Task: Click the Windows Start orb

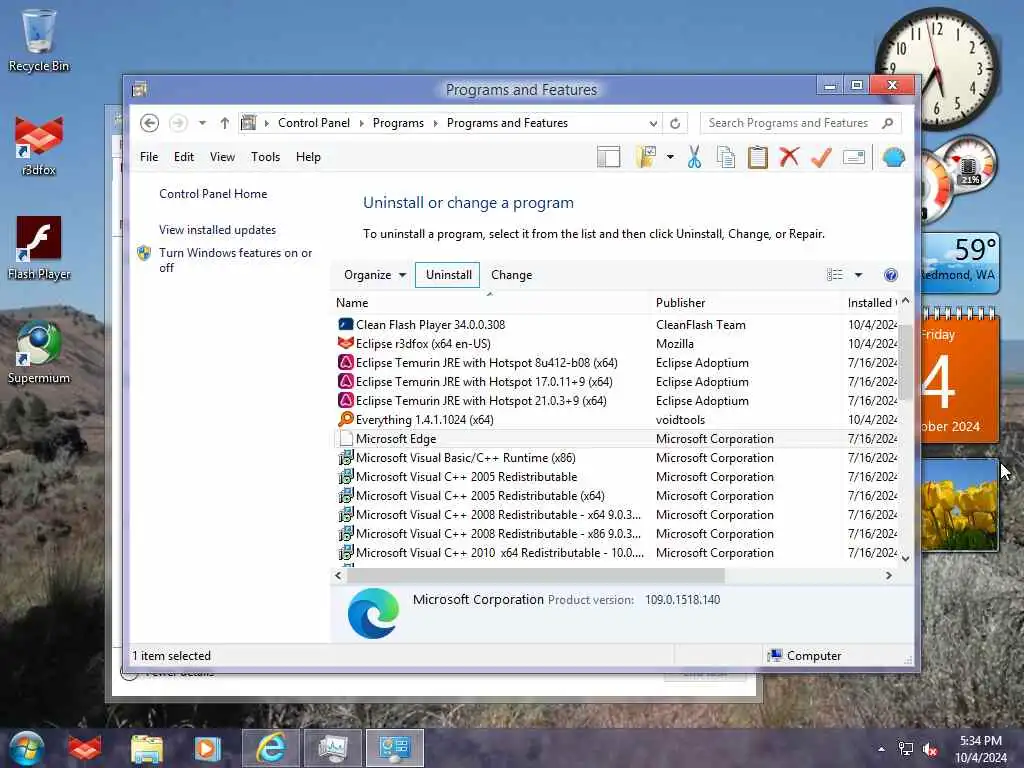Action: point(26,748)
